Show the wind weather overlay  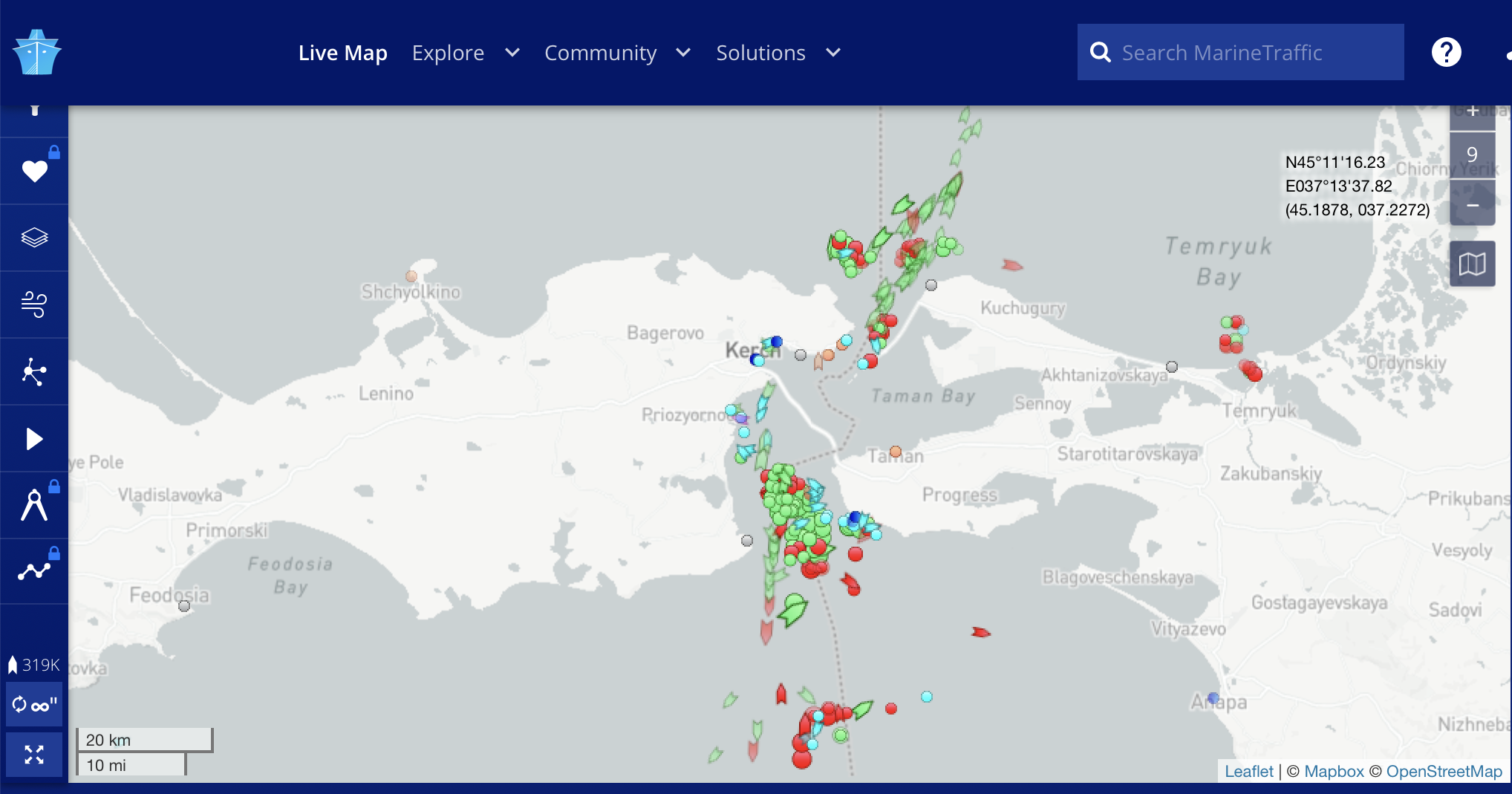34,305
